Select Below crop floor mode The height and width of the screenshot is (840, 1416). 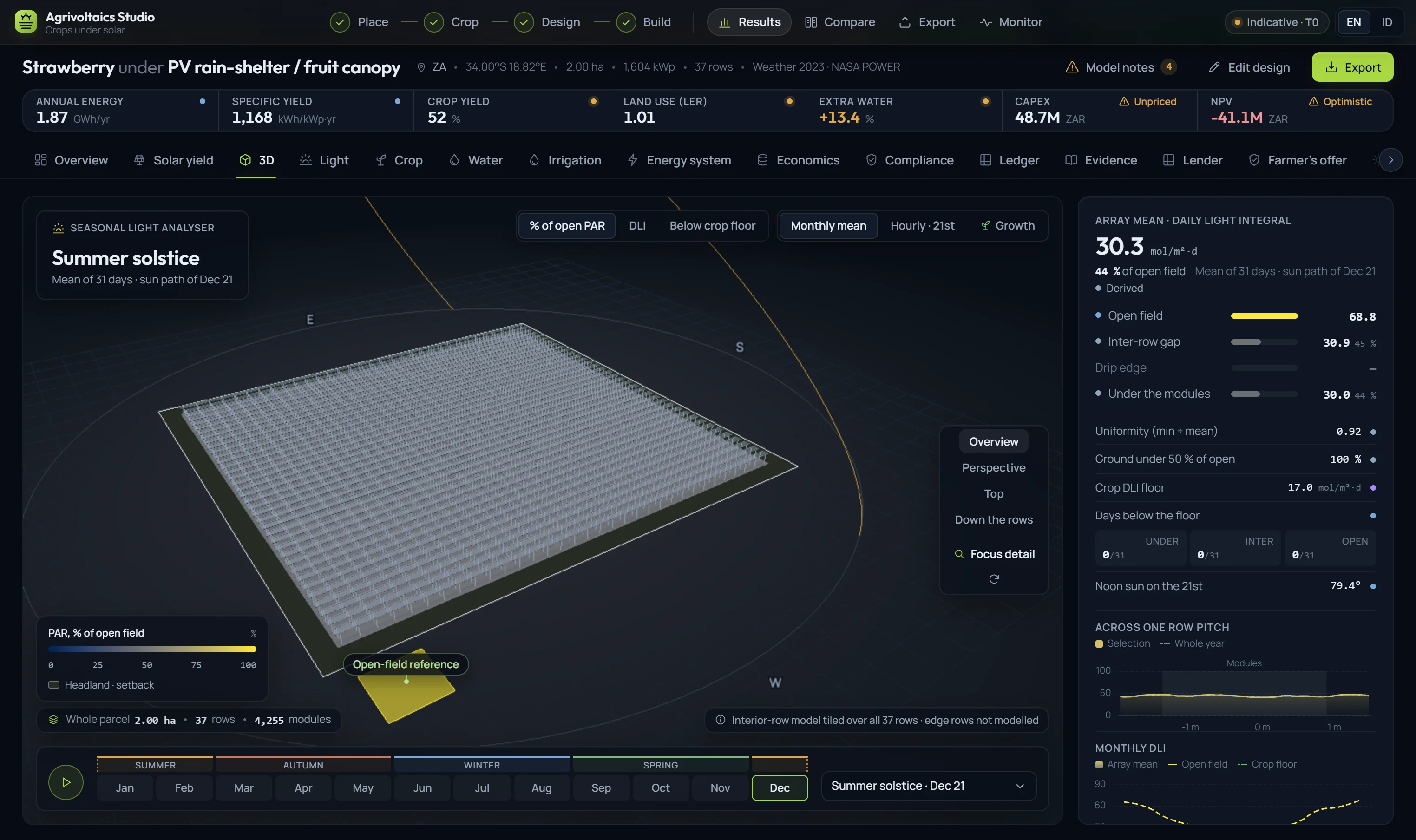tap(713, 226)
